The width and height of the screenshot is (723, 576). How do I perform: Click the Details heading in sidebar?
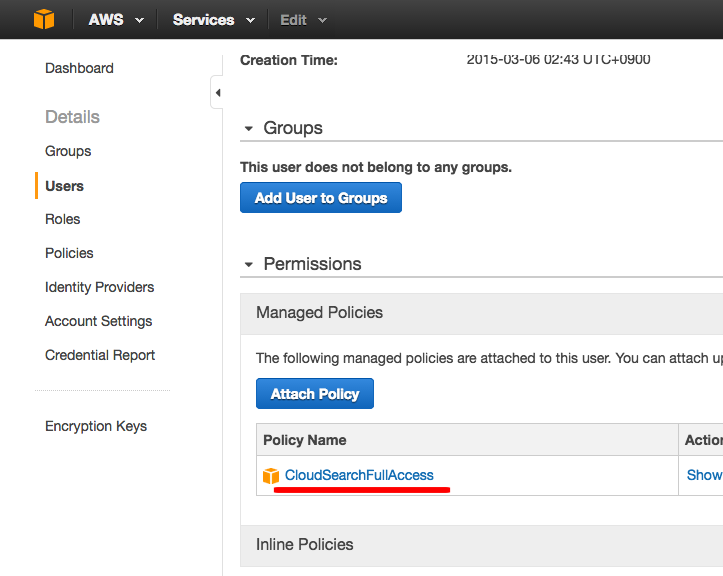(x=72, y=117)
